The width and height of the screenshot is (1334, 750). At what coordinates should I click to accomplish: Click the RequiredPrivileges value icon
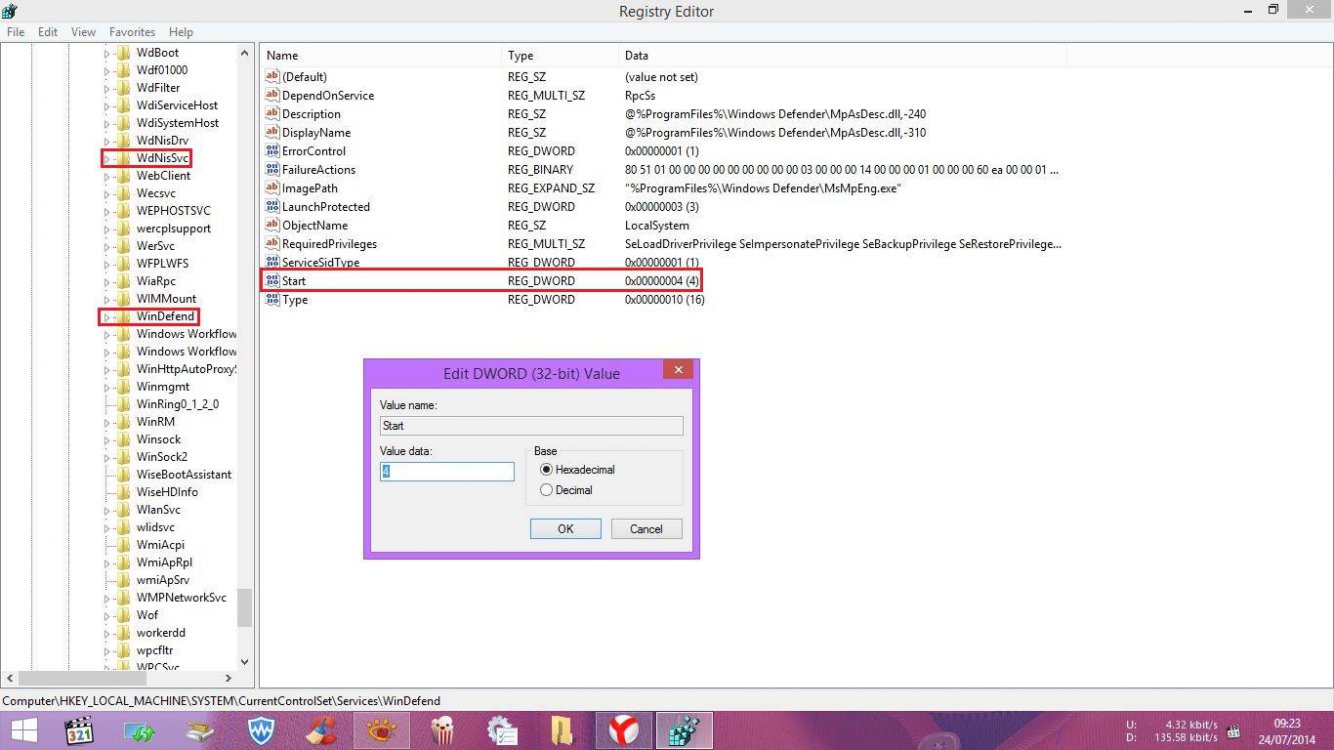click(x=271, y=243)
